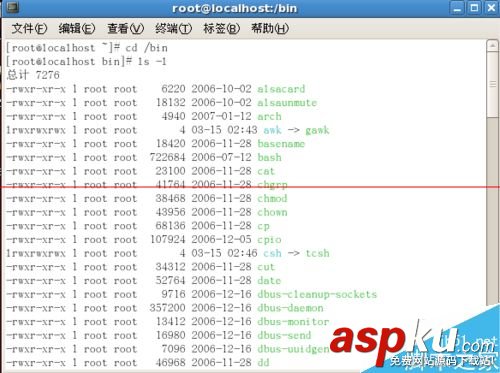Click the gawk link target

[317, 130]
